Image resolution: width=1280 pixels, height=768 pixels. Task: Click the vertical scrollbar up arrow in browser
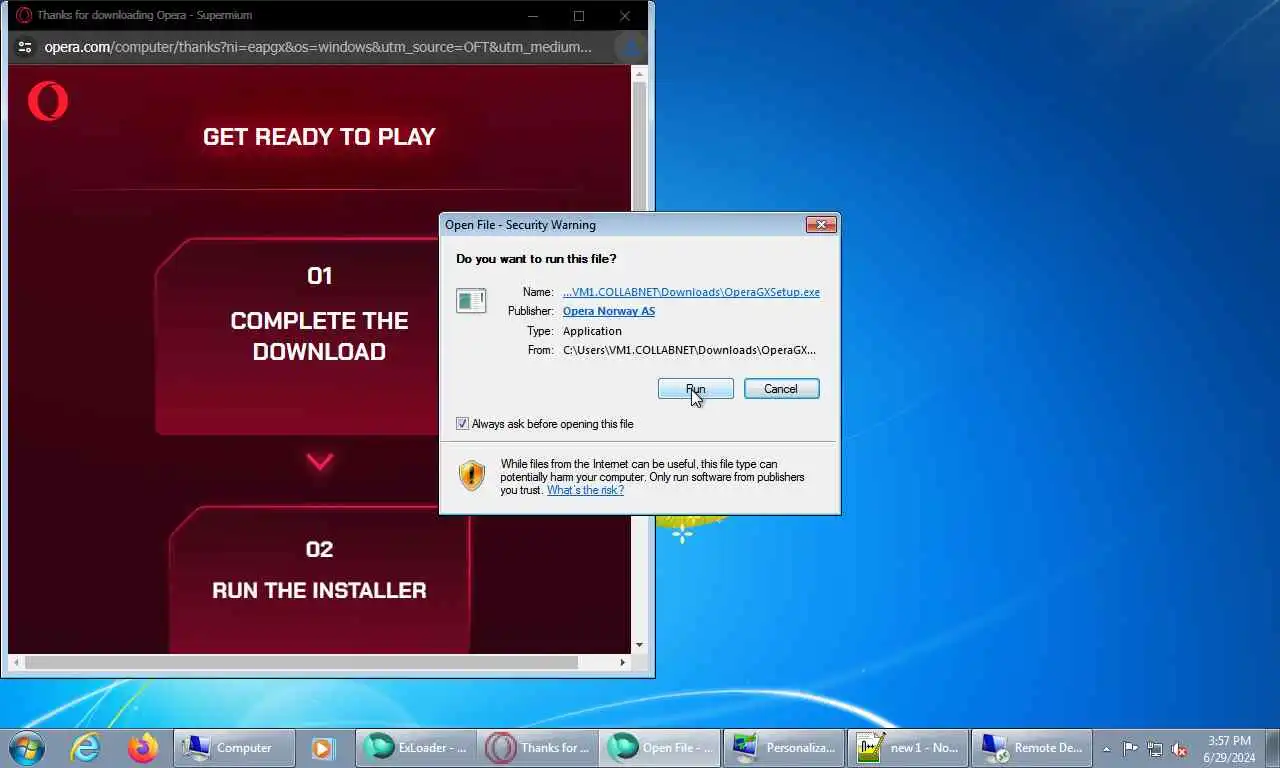(x=639, y=73)
